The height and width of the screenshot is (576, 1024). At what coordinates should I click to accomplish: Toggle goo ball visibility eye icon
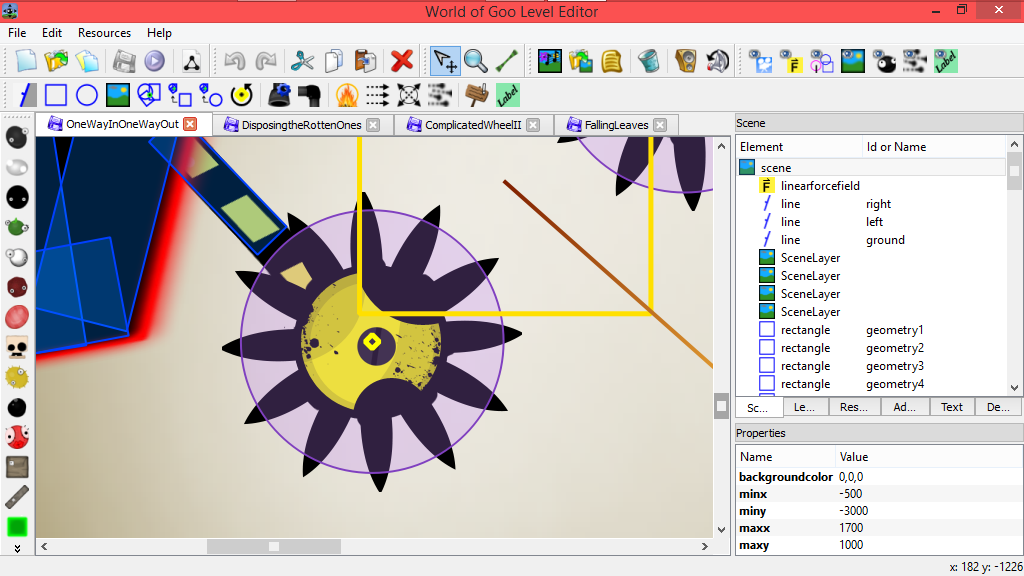click(x=884, y=61)
